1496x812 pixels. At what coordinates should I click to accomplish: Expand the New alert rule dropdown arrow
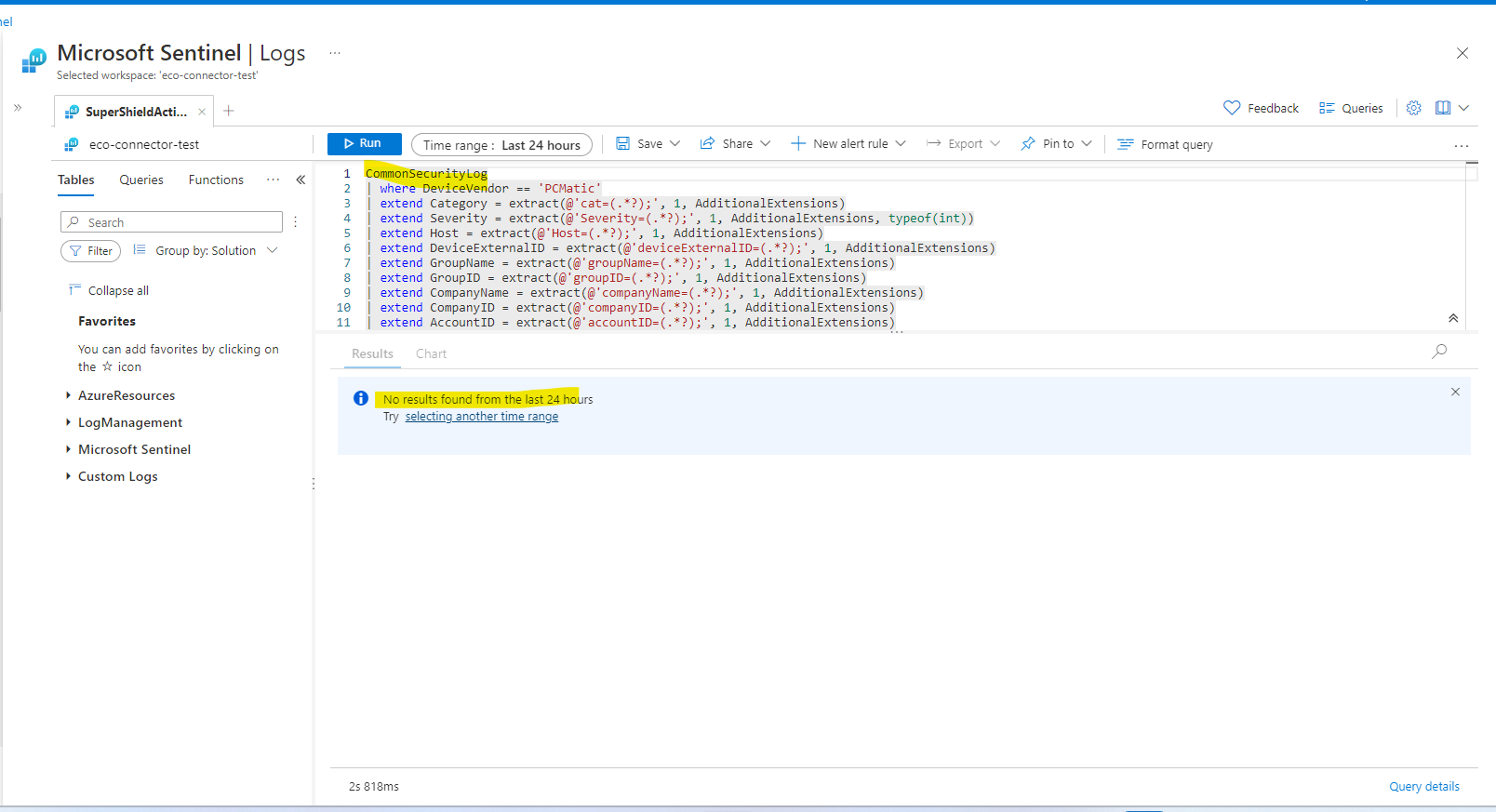(x=901, y=143)
